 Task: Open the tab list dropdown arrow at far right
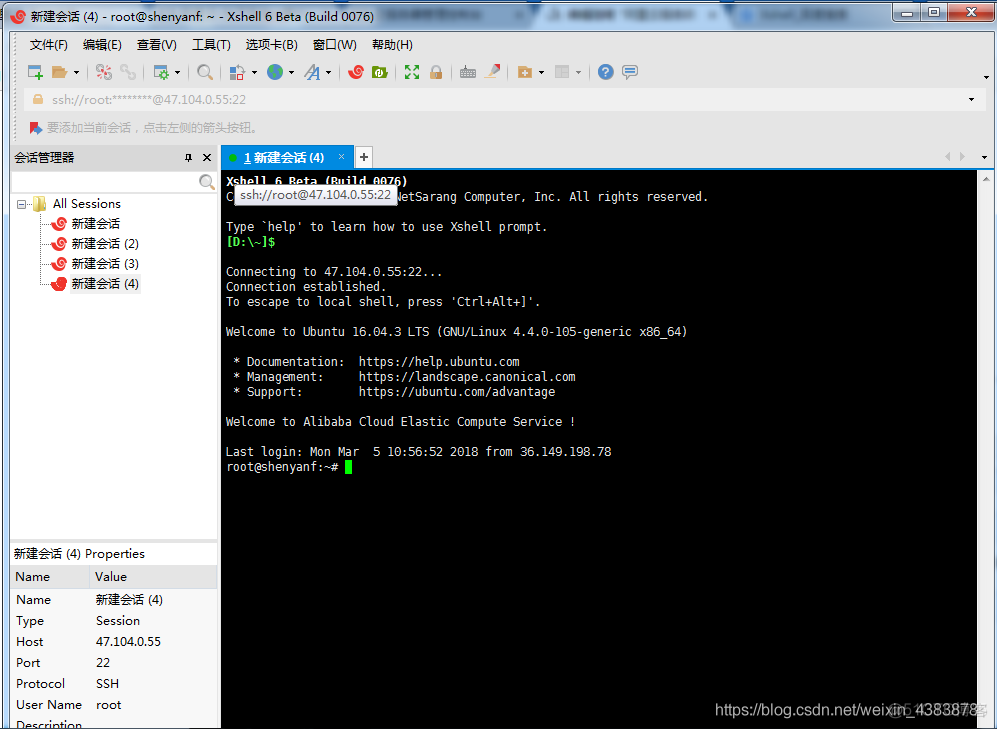984,157
